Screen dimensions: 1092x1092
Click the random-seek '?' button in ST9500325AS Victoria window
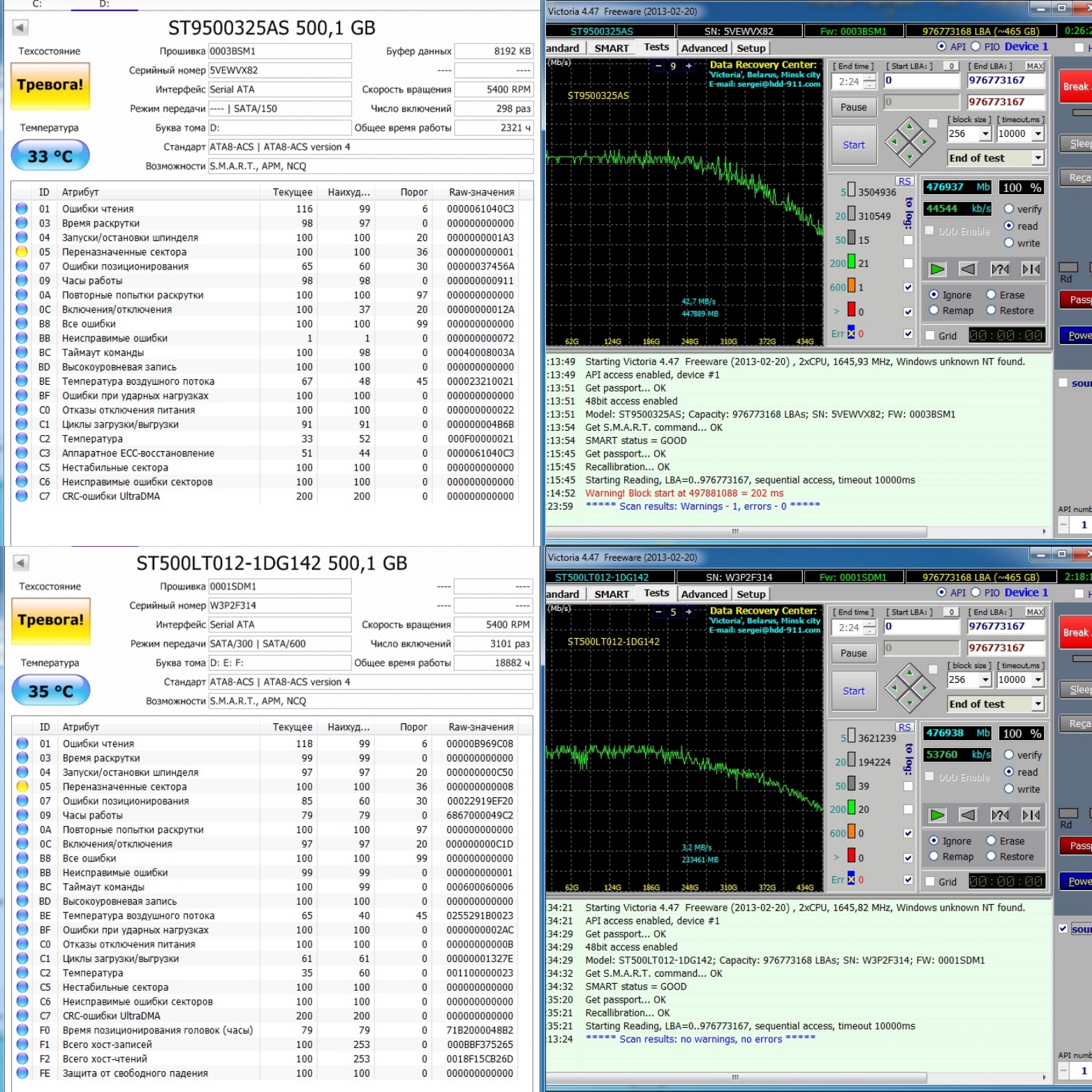click(1000, 269)
